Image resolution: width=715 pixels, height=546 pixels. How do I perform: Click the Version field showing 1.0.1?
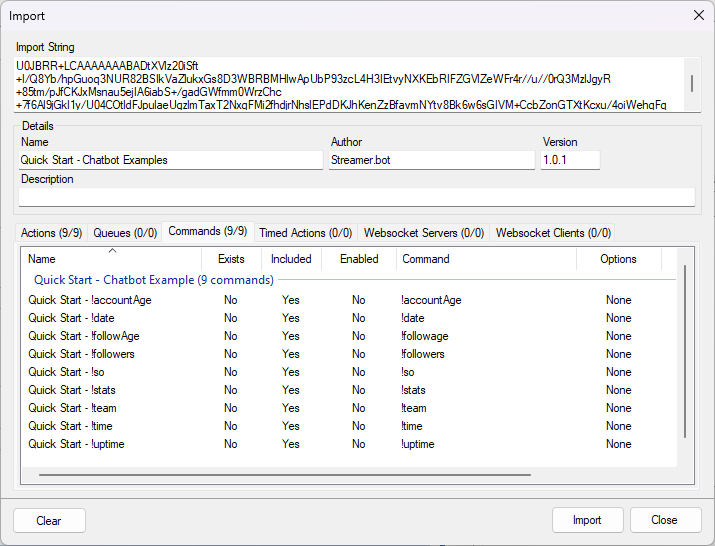(569, 160)
